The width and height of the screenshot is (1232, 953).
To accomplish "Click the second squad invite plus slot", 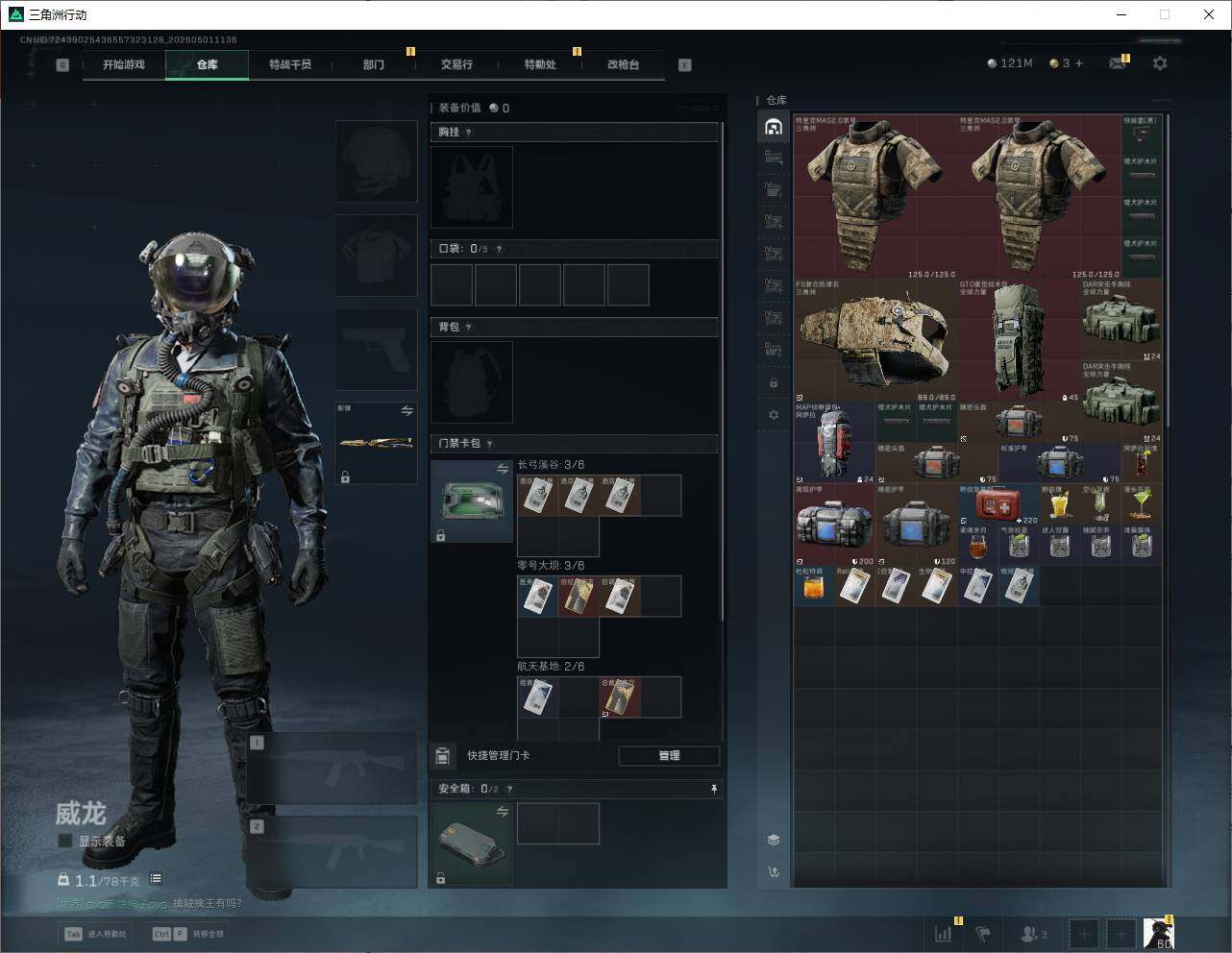I will (1121, 934).
